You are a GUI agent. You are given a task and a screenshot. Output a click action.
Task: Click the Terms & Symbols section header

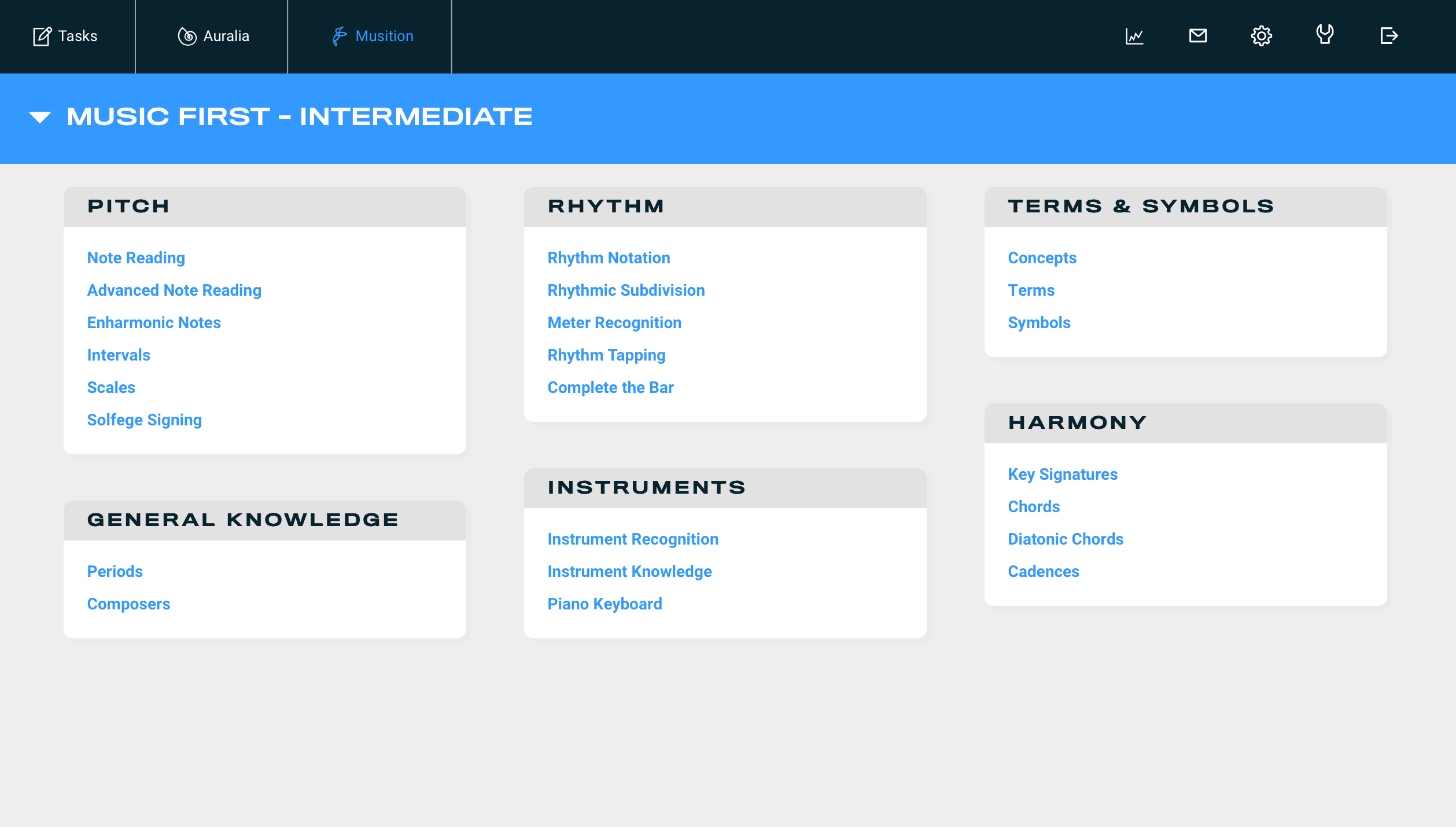(1140, 207)
